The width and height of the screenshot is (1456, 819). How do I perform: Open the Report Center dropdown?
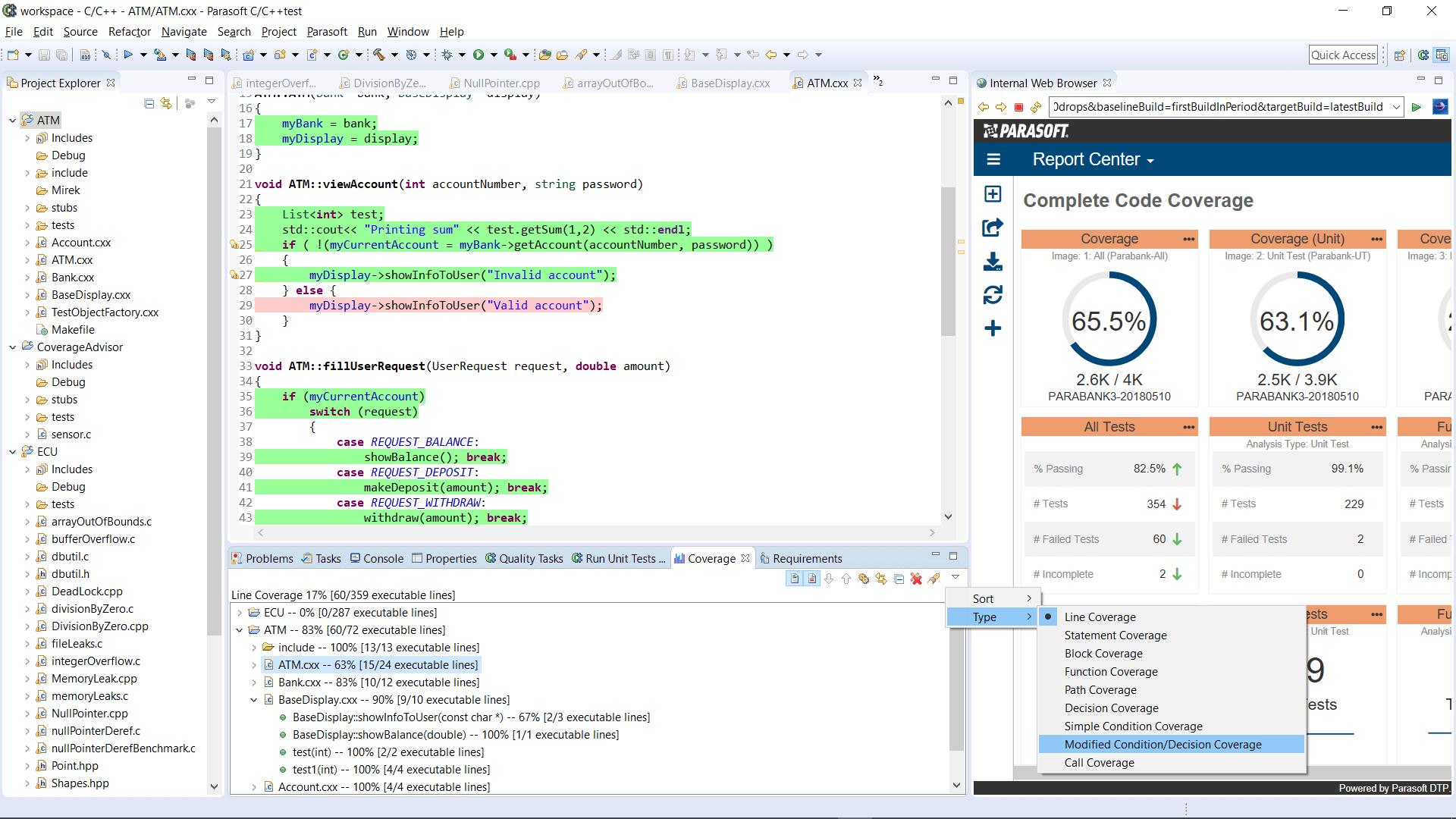1093,159
